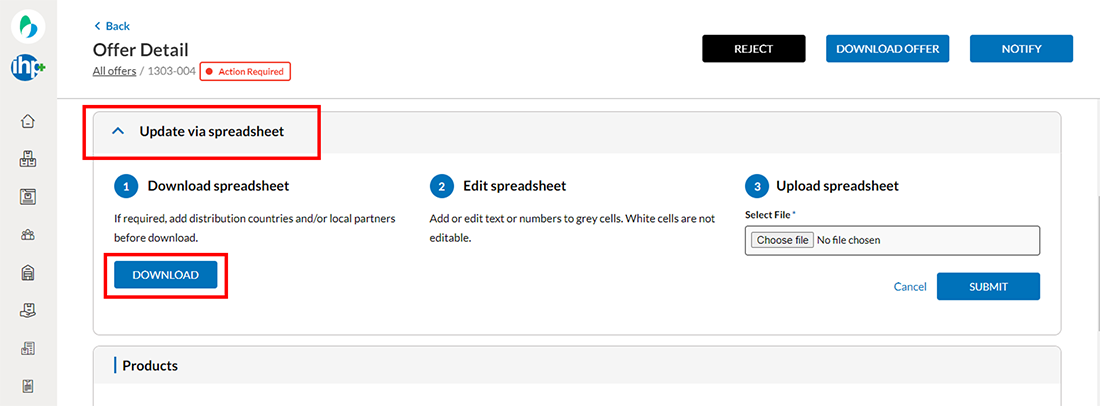
Task: Select the clipboard icon at sidebar bottom
Action: pyautogui.click(x=28, y=386)
